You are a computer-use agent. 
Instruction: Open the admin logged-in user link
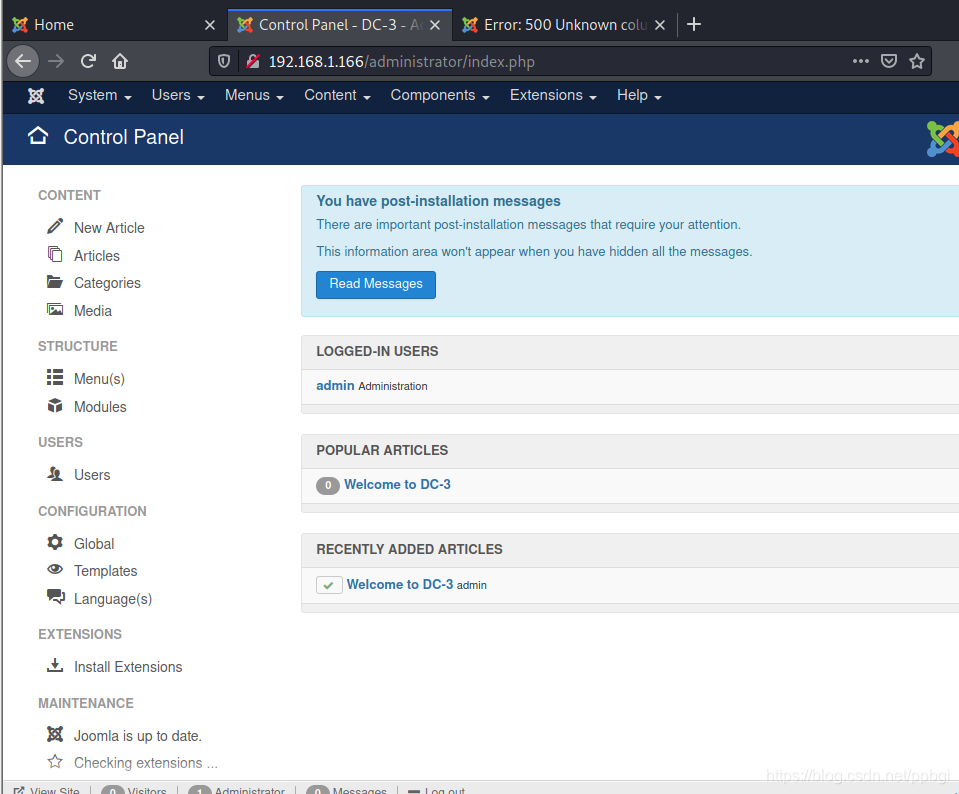[335, 385]
